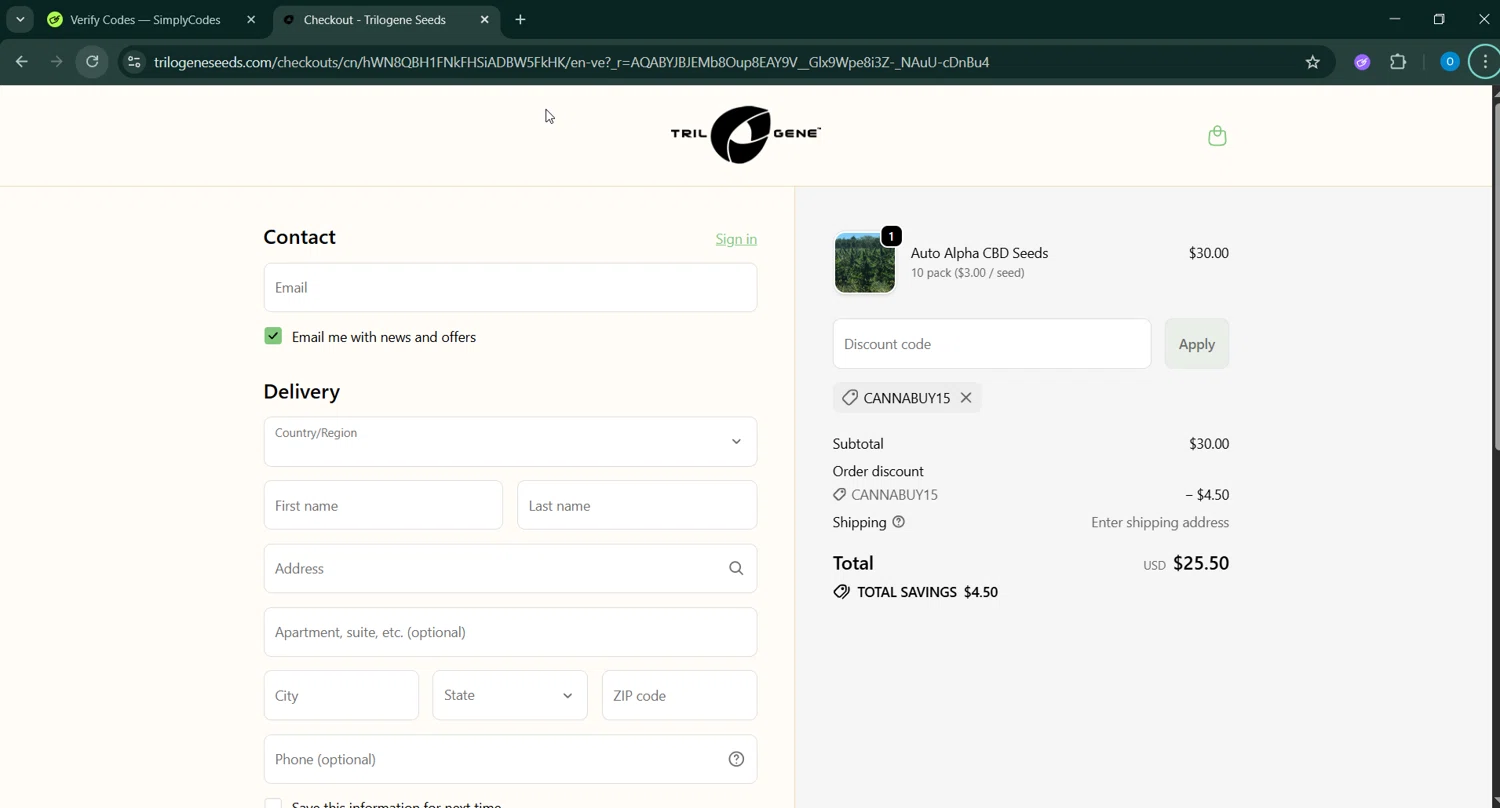Remove the CANNABUY15 discount code
Image resolution: width=1500 pixels, height=808 pixels.
coord(966,398)
